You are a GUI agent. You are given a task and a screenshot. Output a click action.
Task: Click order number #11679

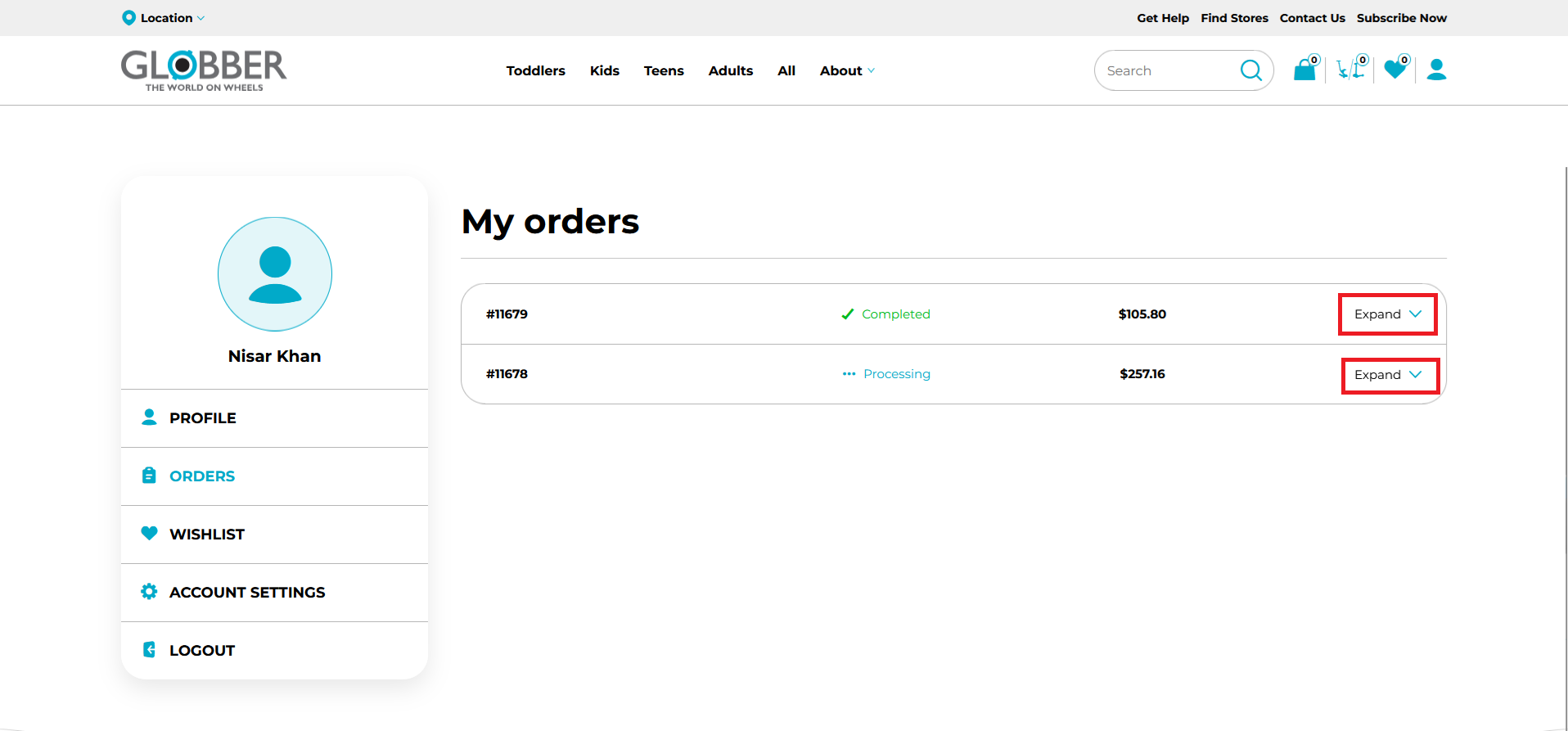pyautogui.click(x=507, y=314)
